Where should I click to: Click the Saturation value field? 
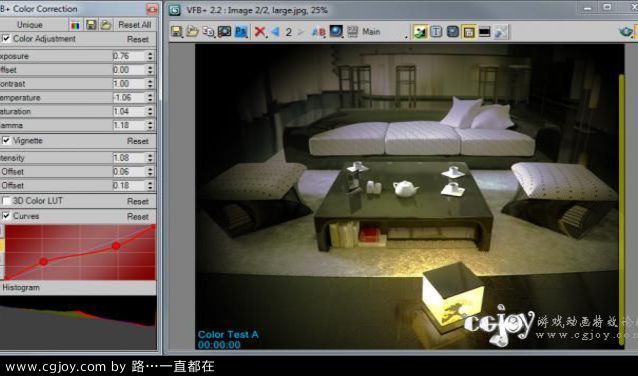pyautogui.click(x=129, y=111)
